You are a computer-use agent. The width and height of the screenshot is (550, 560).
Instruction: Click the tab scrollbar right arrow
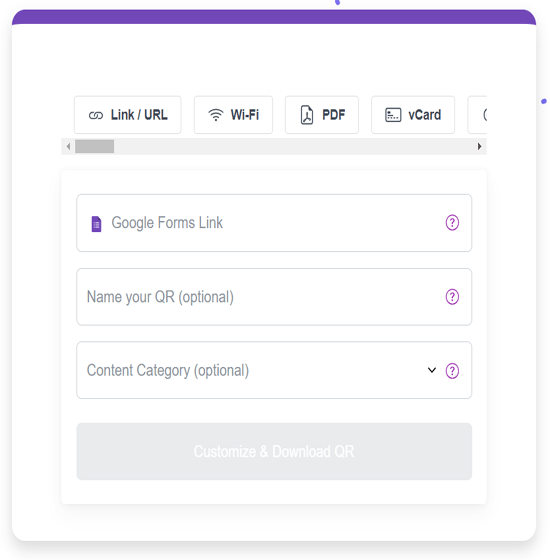480,146
